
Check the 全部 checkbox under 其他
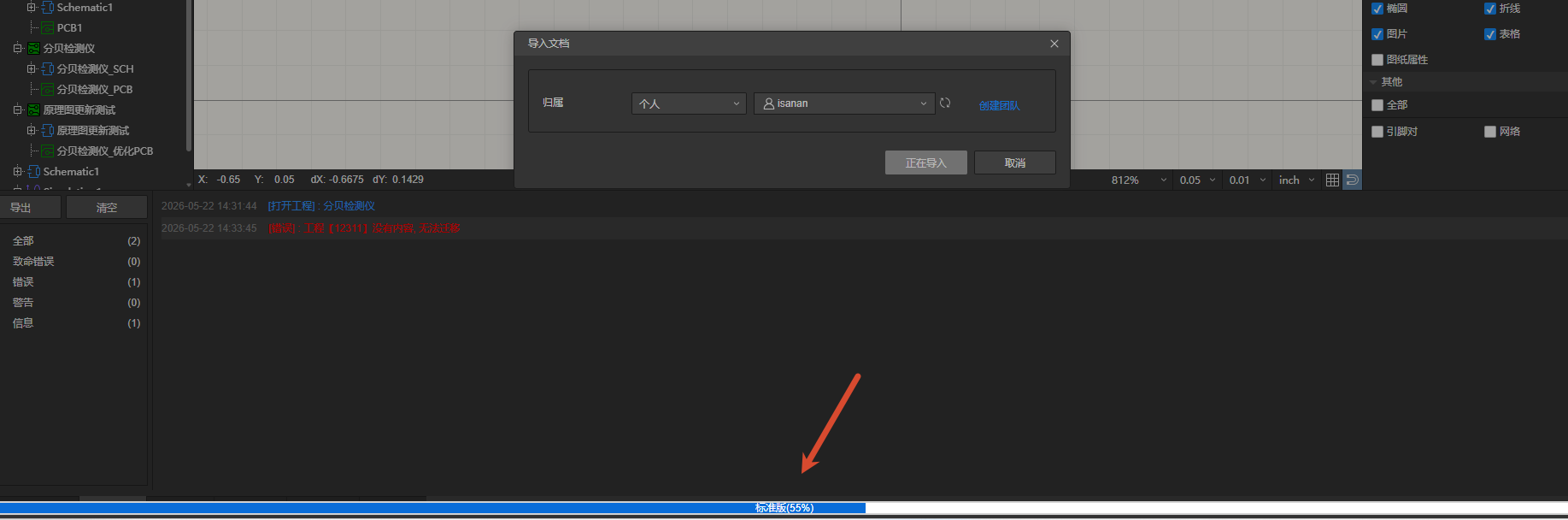tap(1377, 105)
